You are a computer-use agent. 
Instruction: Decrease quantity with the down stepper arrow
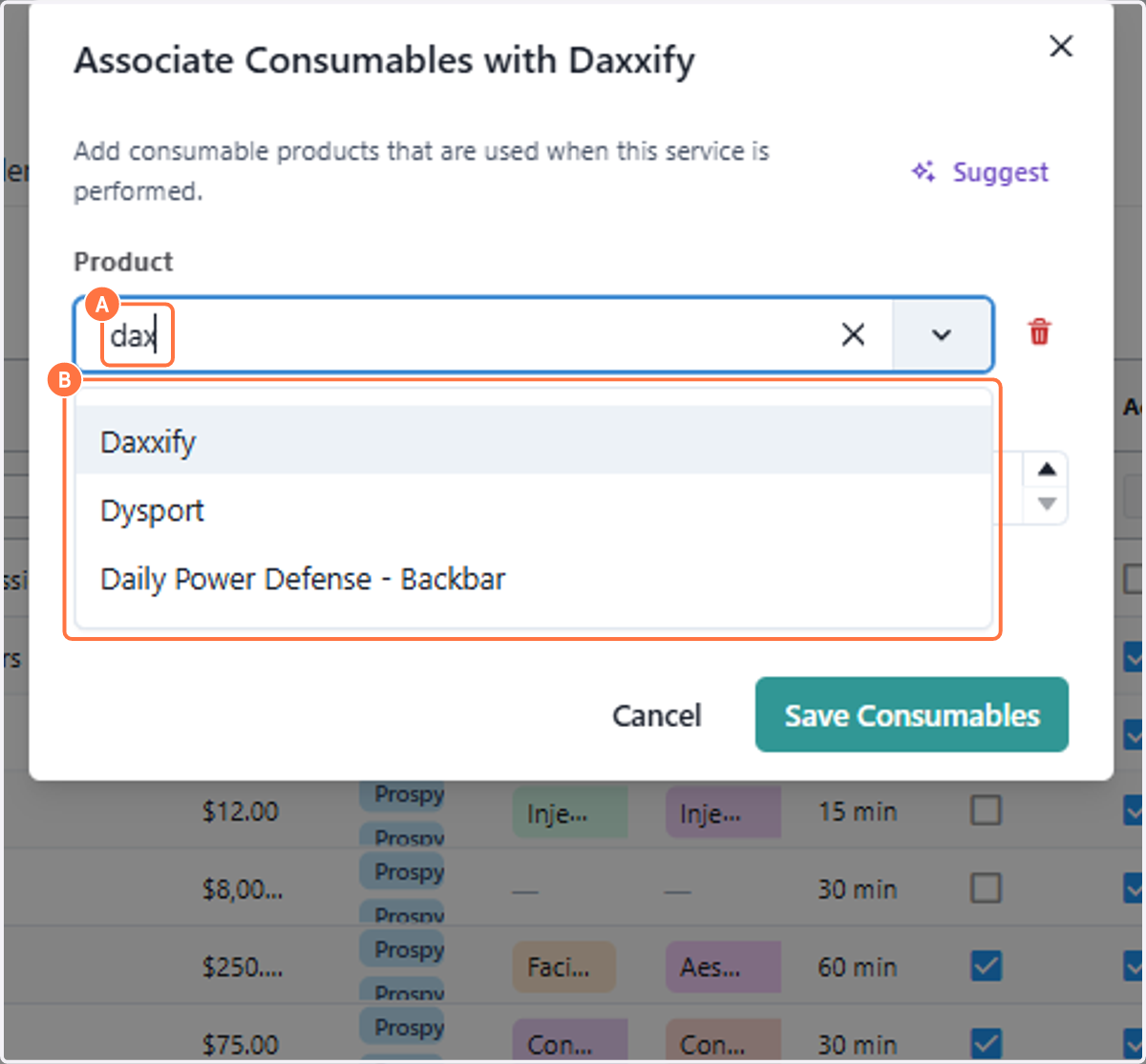(x=1047, y=503)
